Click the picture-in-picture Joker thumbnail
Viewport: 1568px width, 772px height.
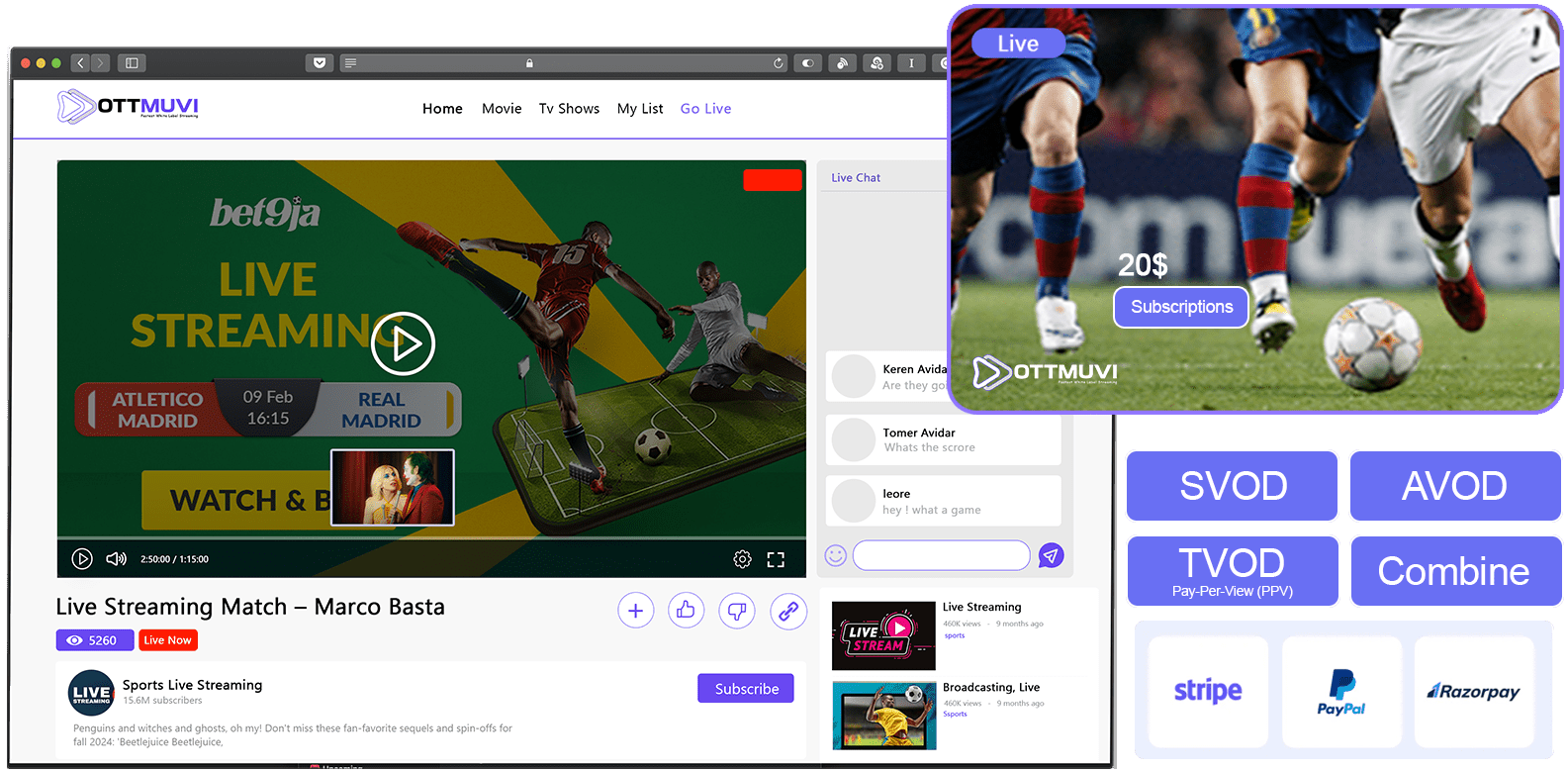click(x=393, y=487)
